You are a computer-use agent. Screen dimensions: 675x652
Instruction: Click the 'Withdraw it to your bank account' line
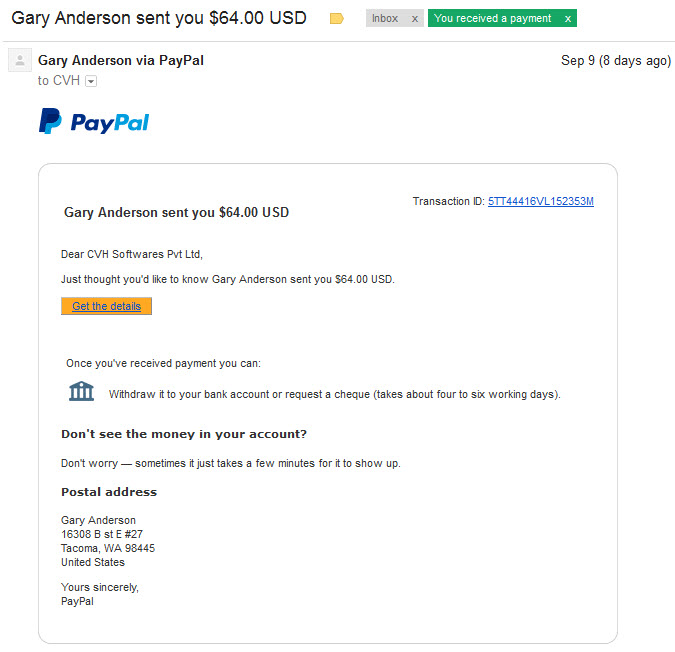click(x=334, y=394)
